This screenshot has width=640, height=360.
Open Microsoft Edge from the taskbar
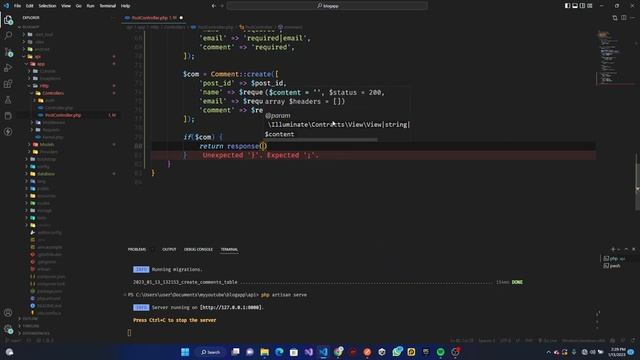tap(279, 352)
